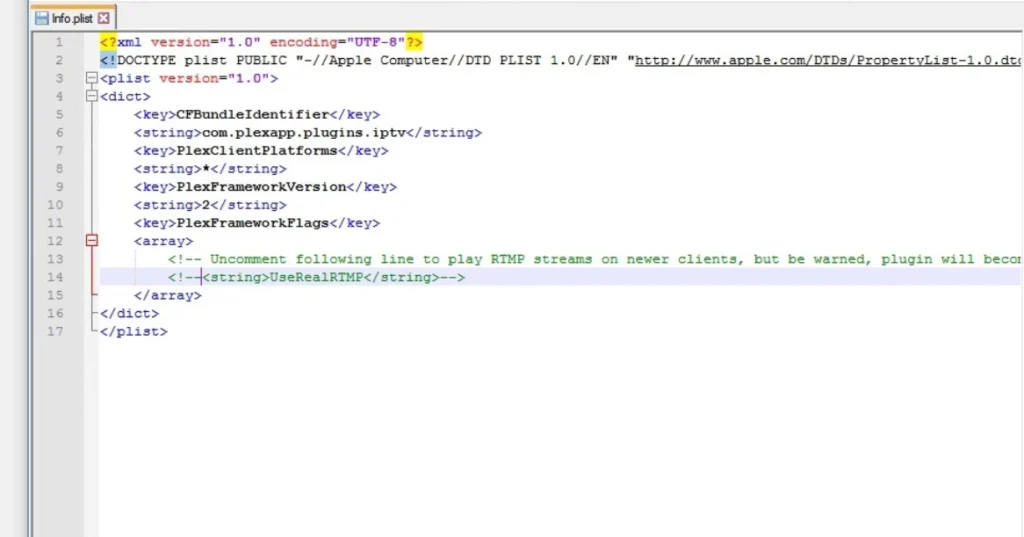This screenshot has height=537, width=1024.
Task: Click line number 14 in the margin
Action: pyautogui.click(x=56, y=277)
